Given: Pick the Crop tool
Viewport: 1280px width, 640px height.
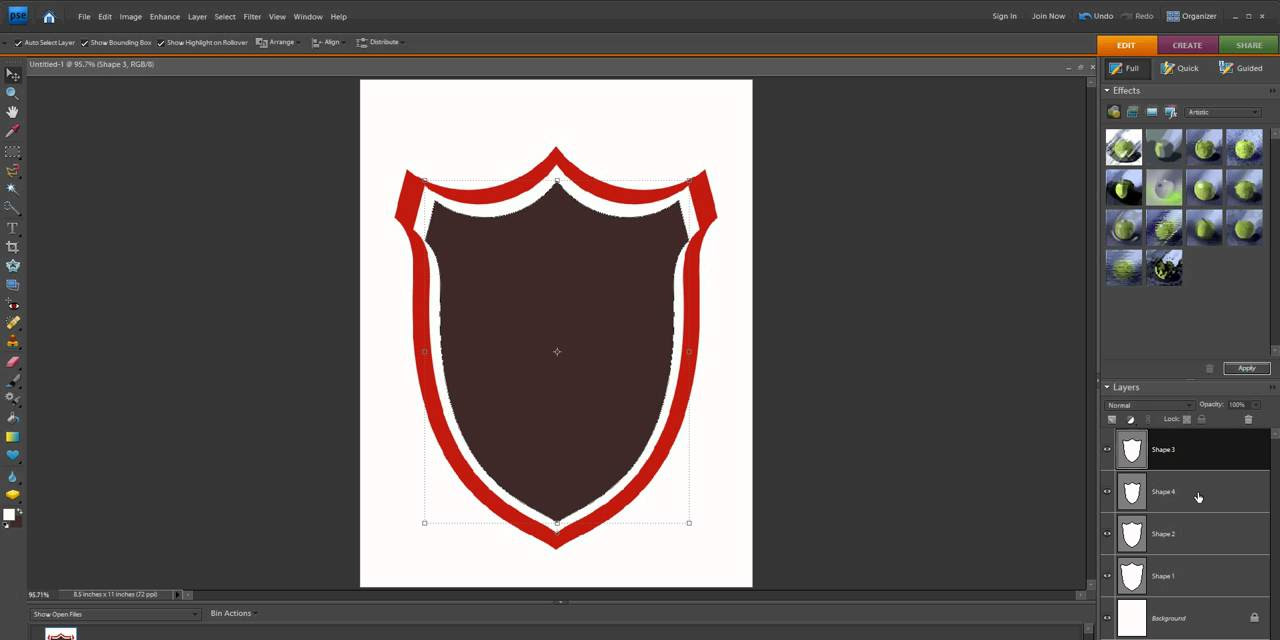Looking at the screenshot, I should (13, 246).
